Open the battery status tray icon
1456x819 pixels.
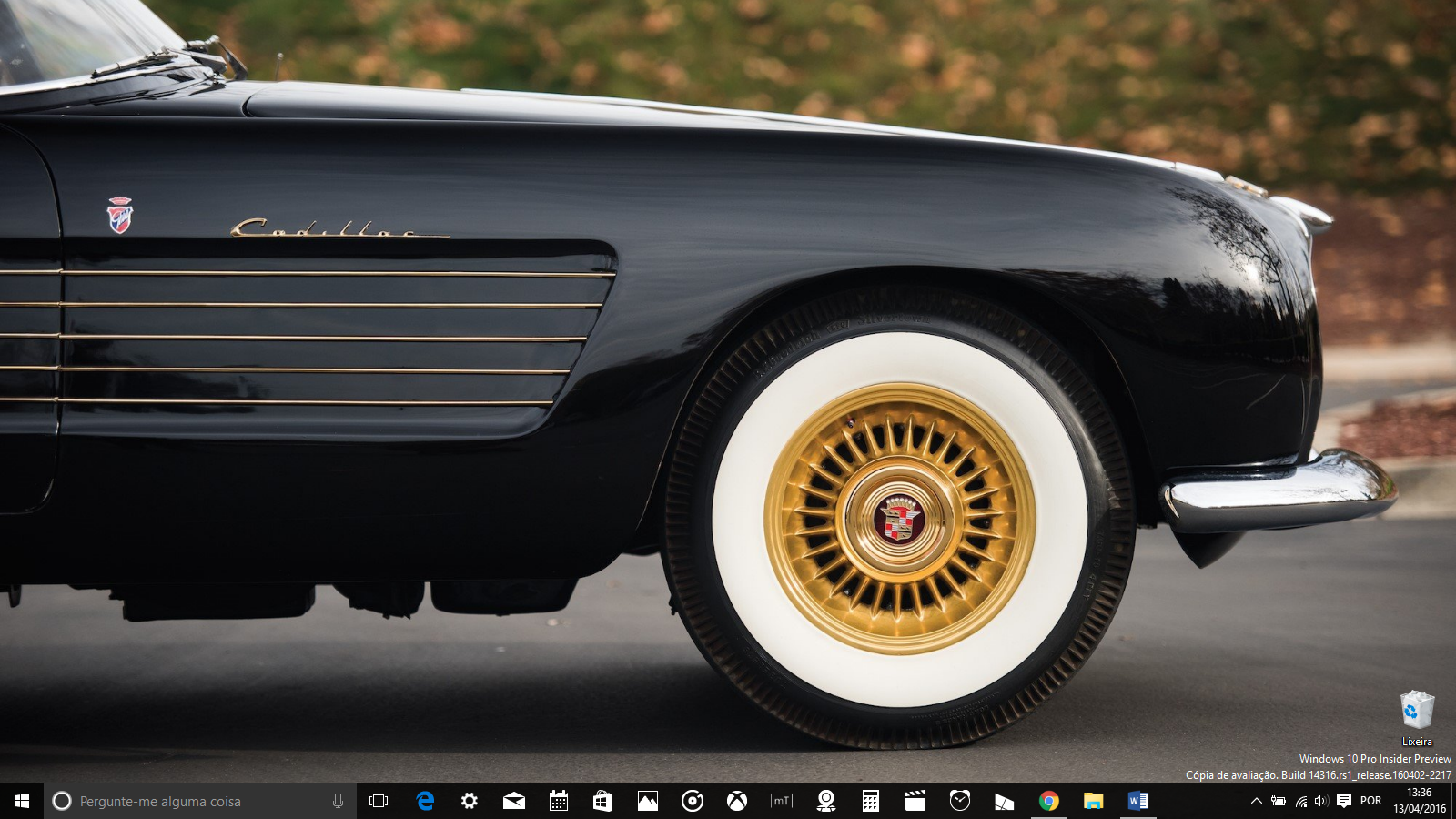[x=1279, y=801]
